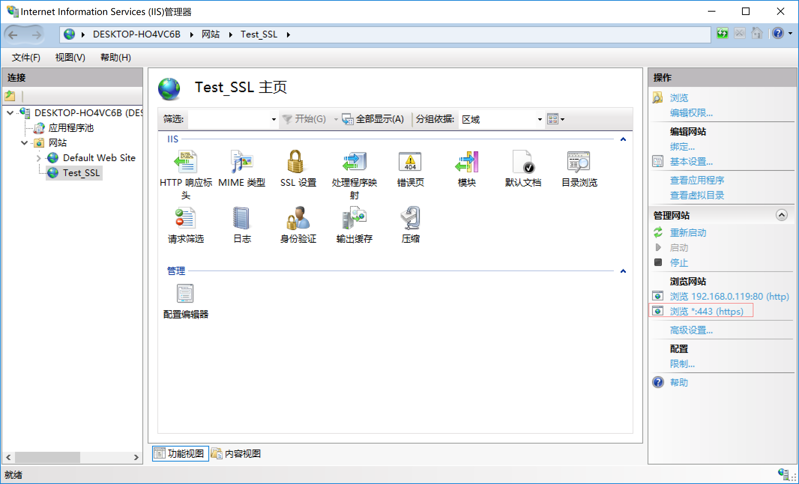Open dropdown arrow next to help icon
Image resolution: width=799 pixels, height=484 pixels.
pos(790,34)
